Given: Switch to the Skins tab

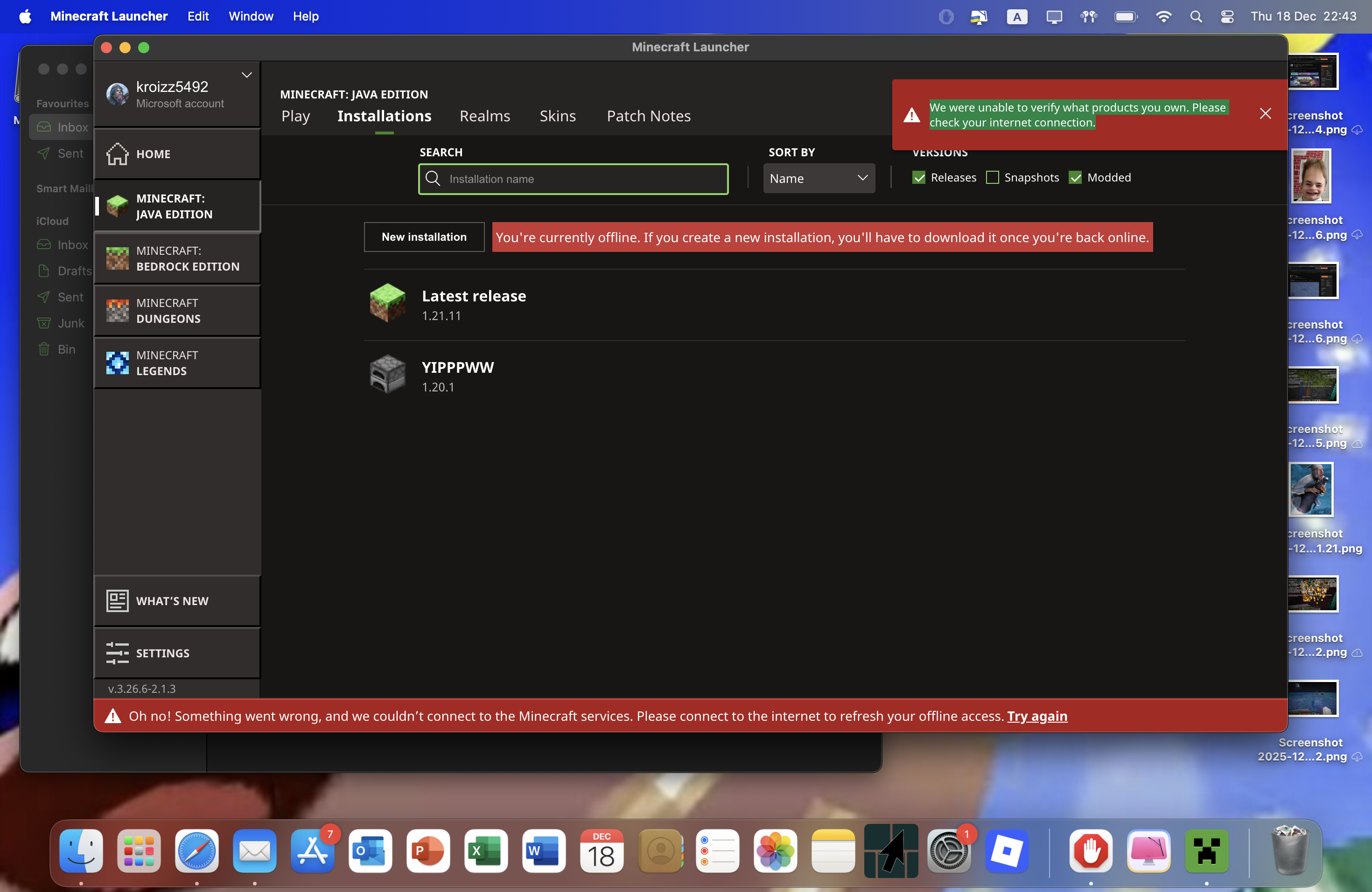Looking at the screenshot, I should (558, 116).
